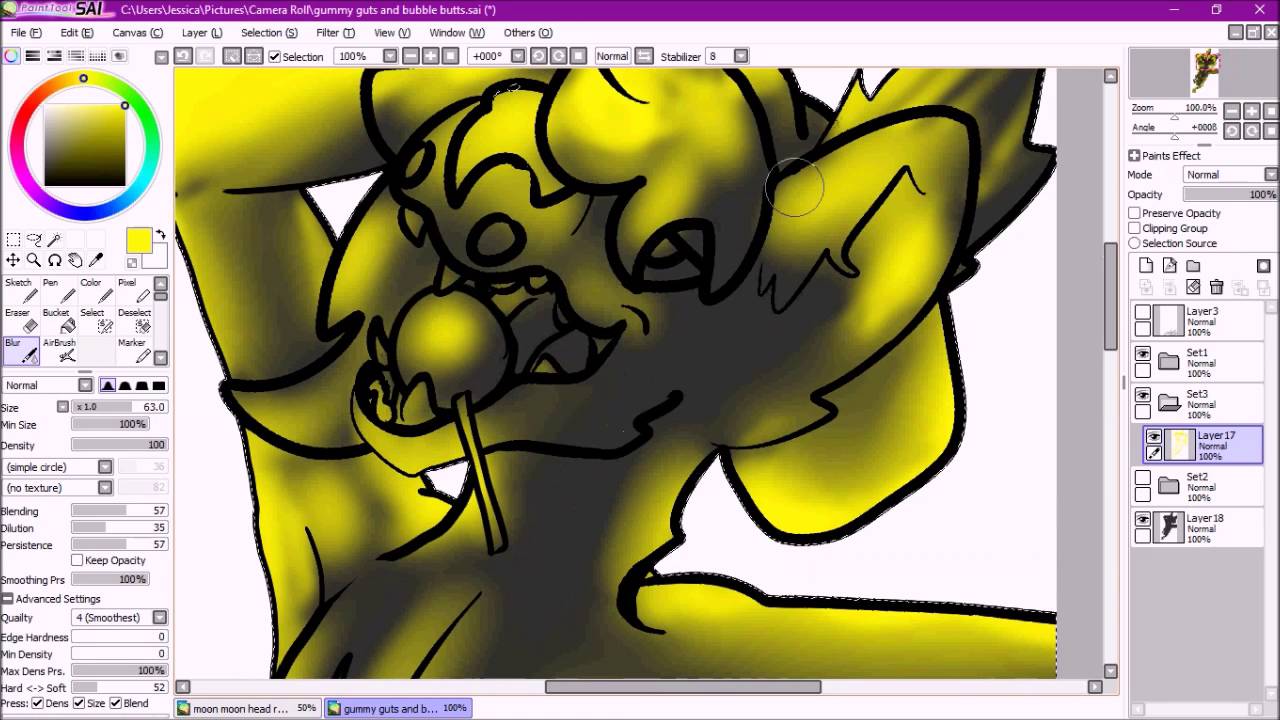
Task: Pick the Eyedropper color picker tool
Action: point(96,260)
